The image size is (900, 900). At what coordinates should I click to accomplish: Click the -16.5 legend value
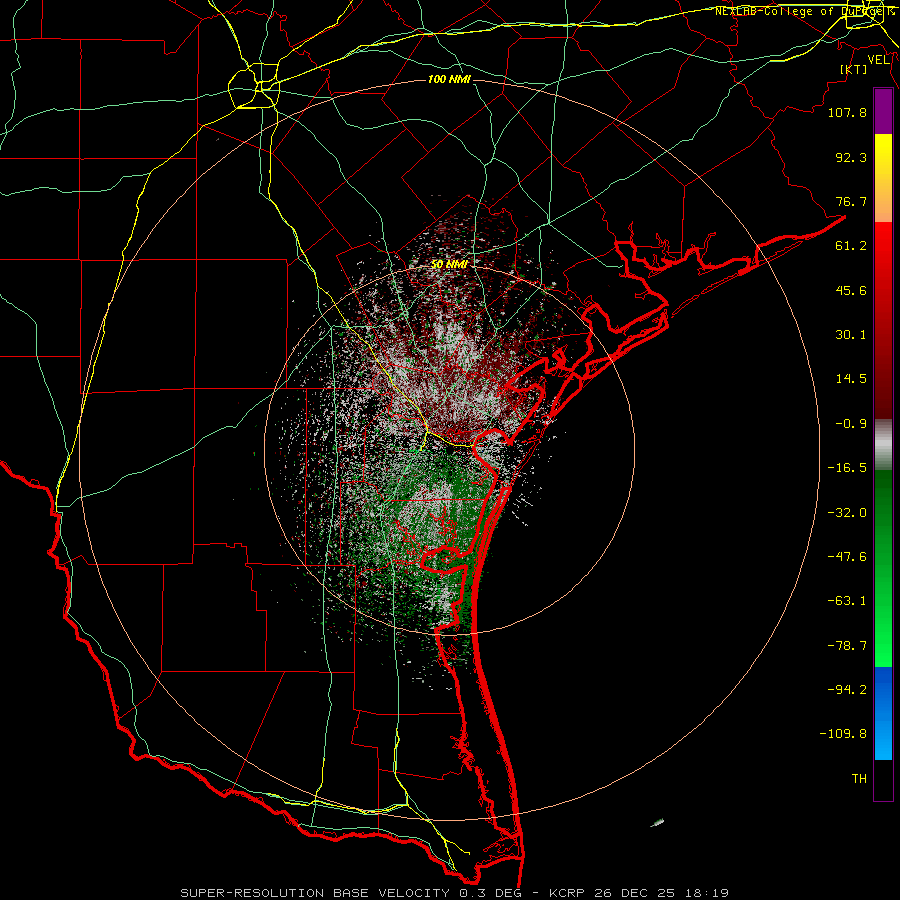tap(847, 468)
